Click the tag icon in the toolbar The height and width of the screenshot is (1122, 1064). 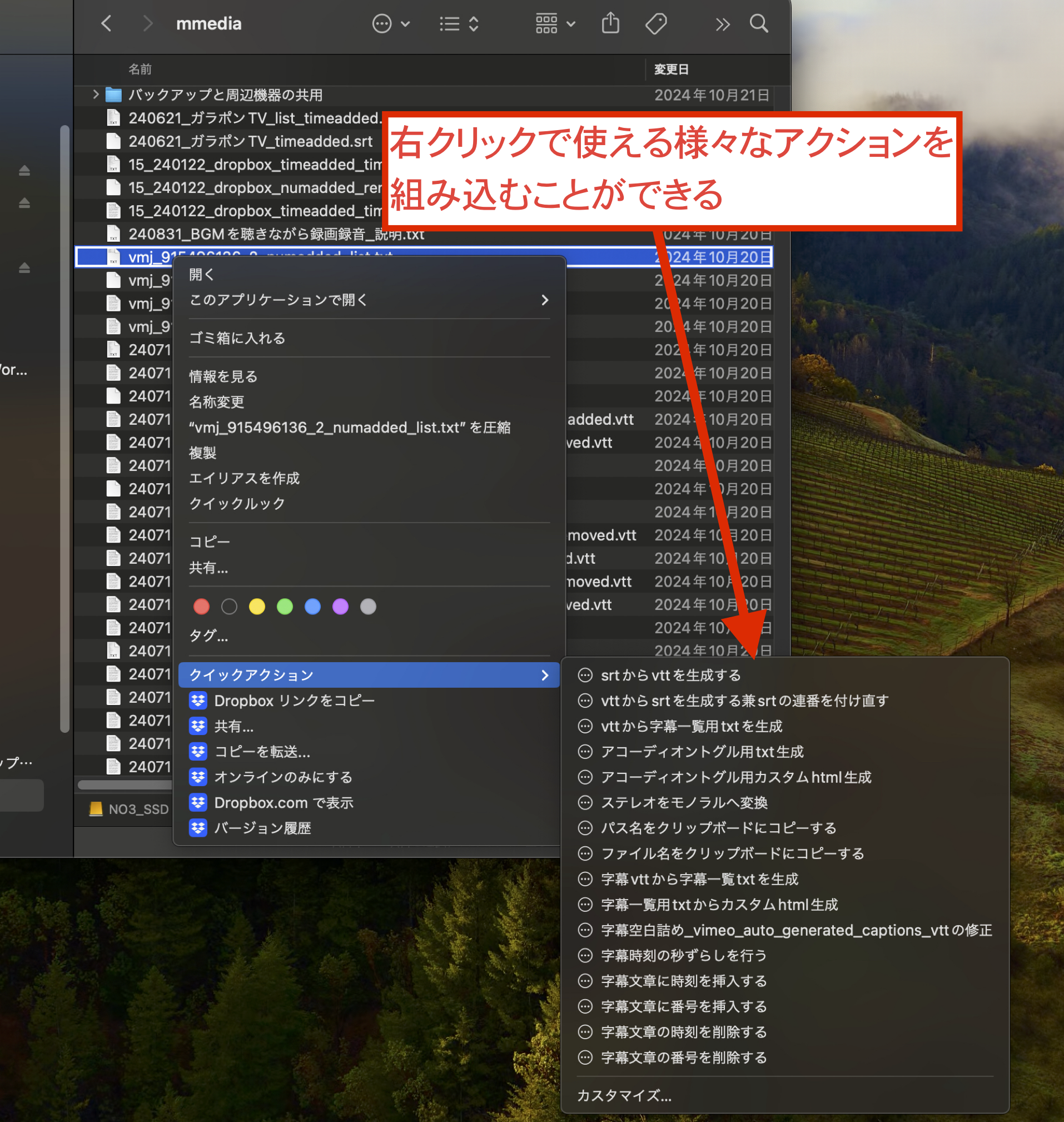pyautogui.click(x=655, y=24)
